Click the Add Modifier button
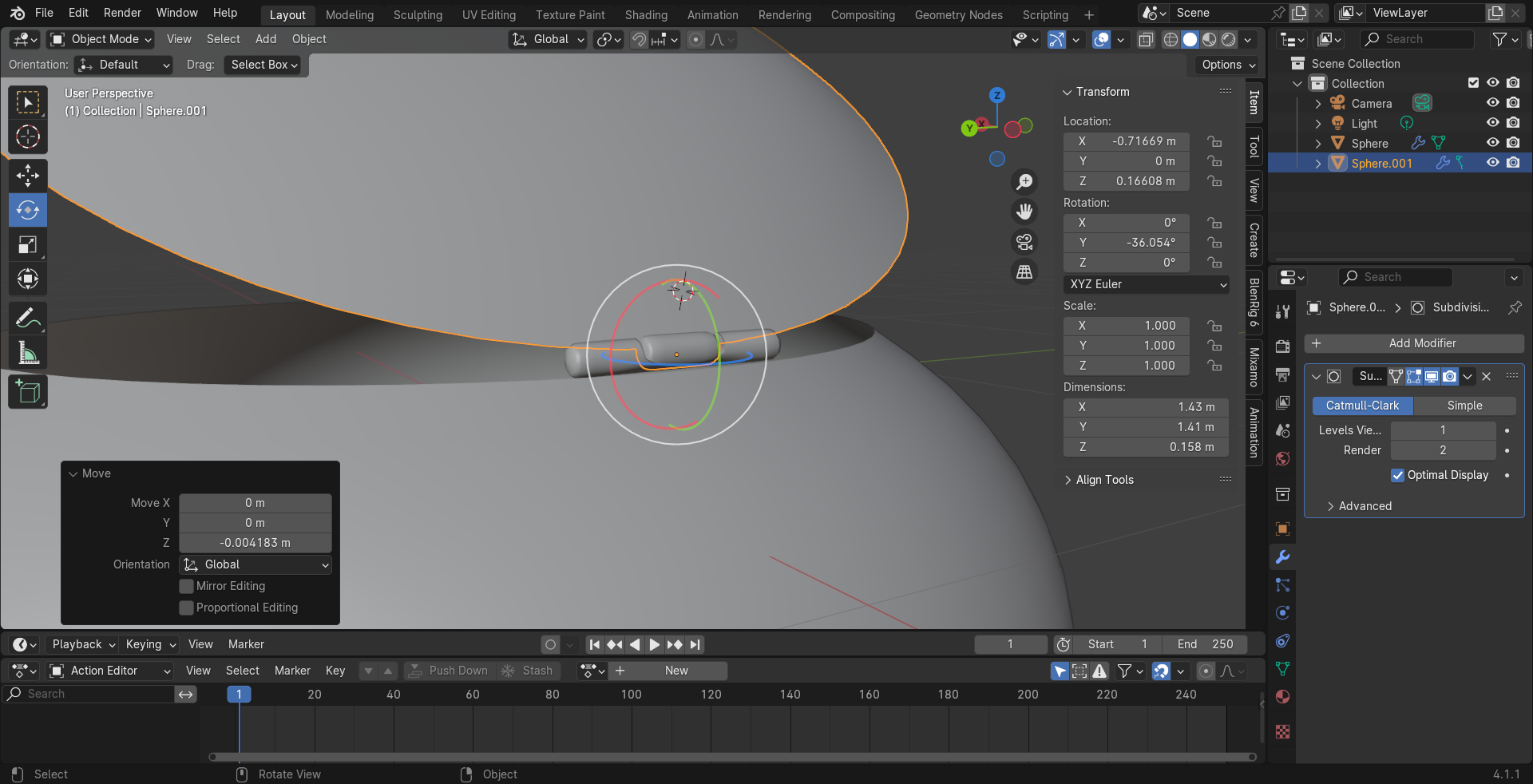1533x784 pixels. [1414, 343]
